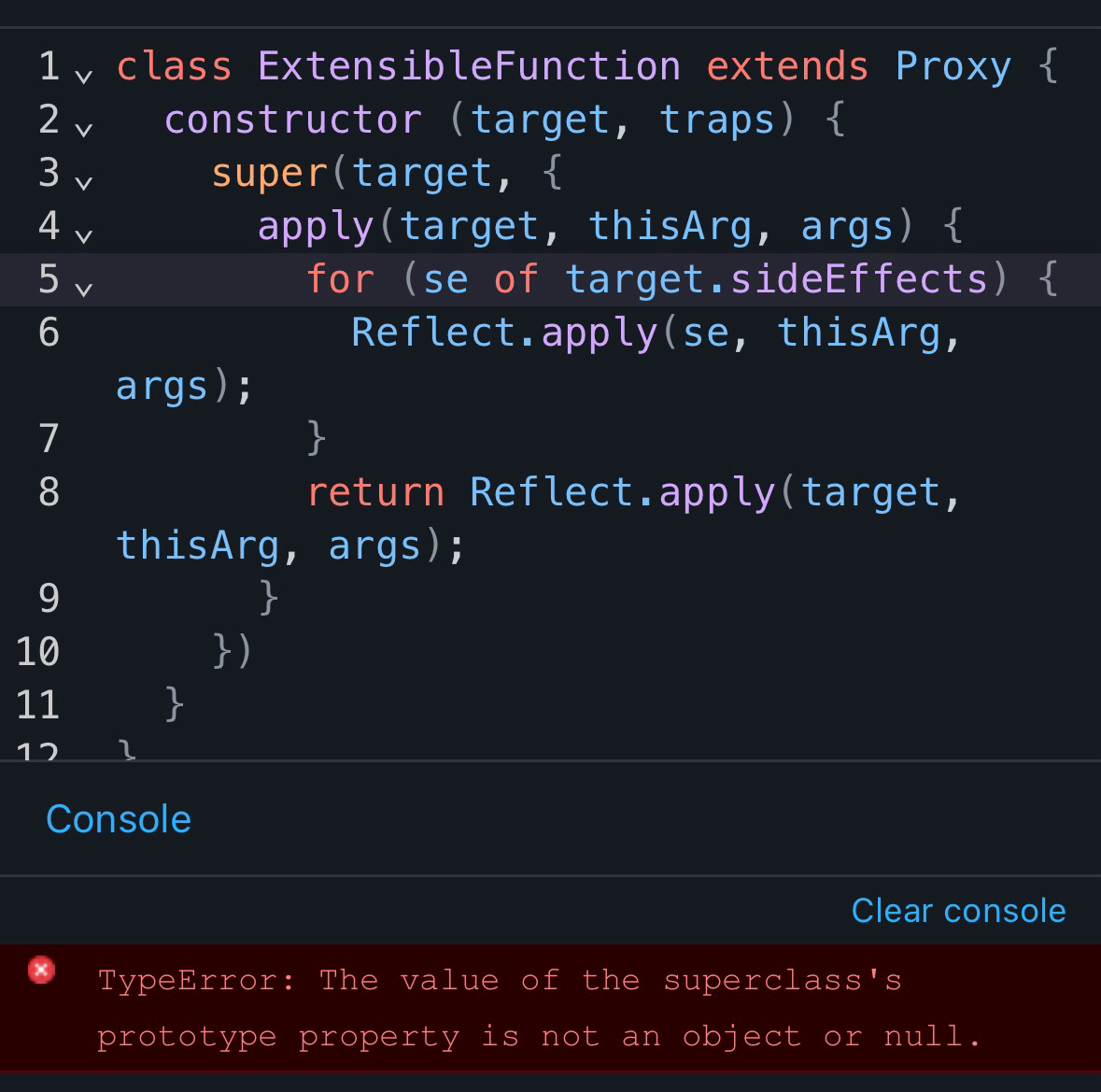Place cursor on the super keyword

point(269,174)
